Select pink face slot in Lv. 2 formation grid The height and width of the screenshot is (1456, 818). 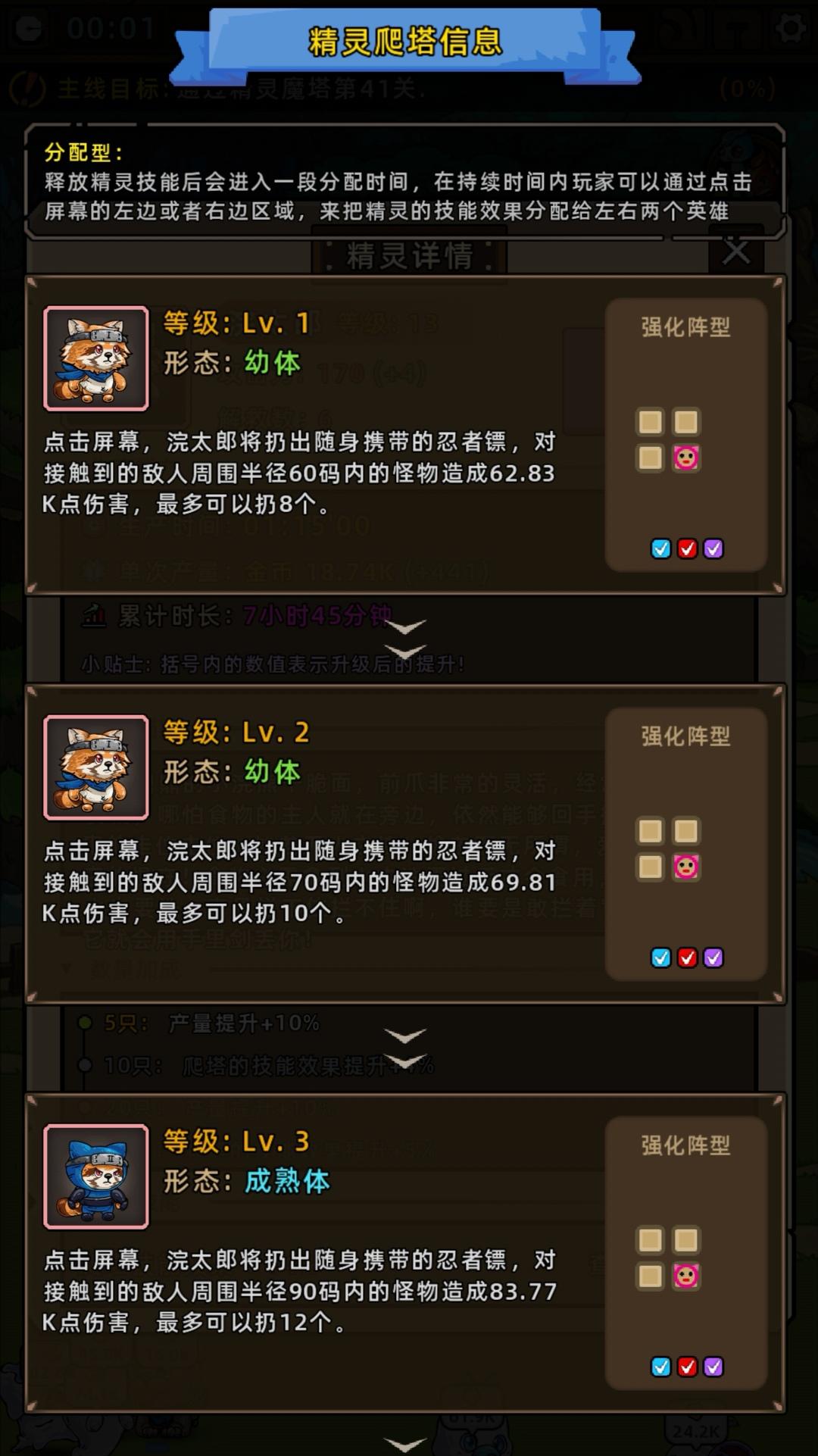[686, 867]
